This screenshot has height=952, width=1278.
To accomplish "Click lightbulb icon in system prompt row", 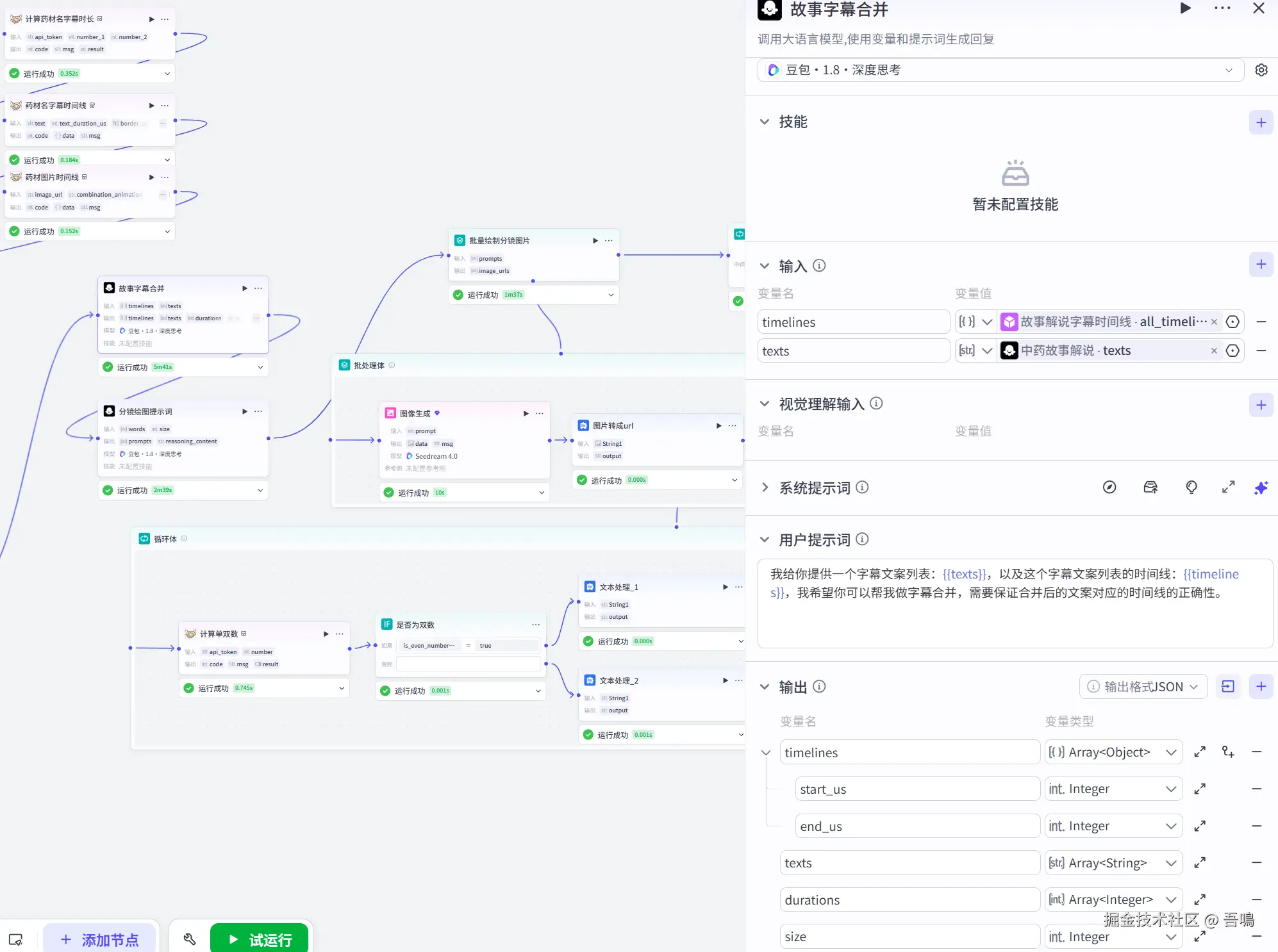I will coord(1191,488).
